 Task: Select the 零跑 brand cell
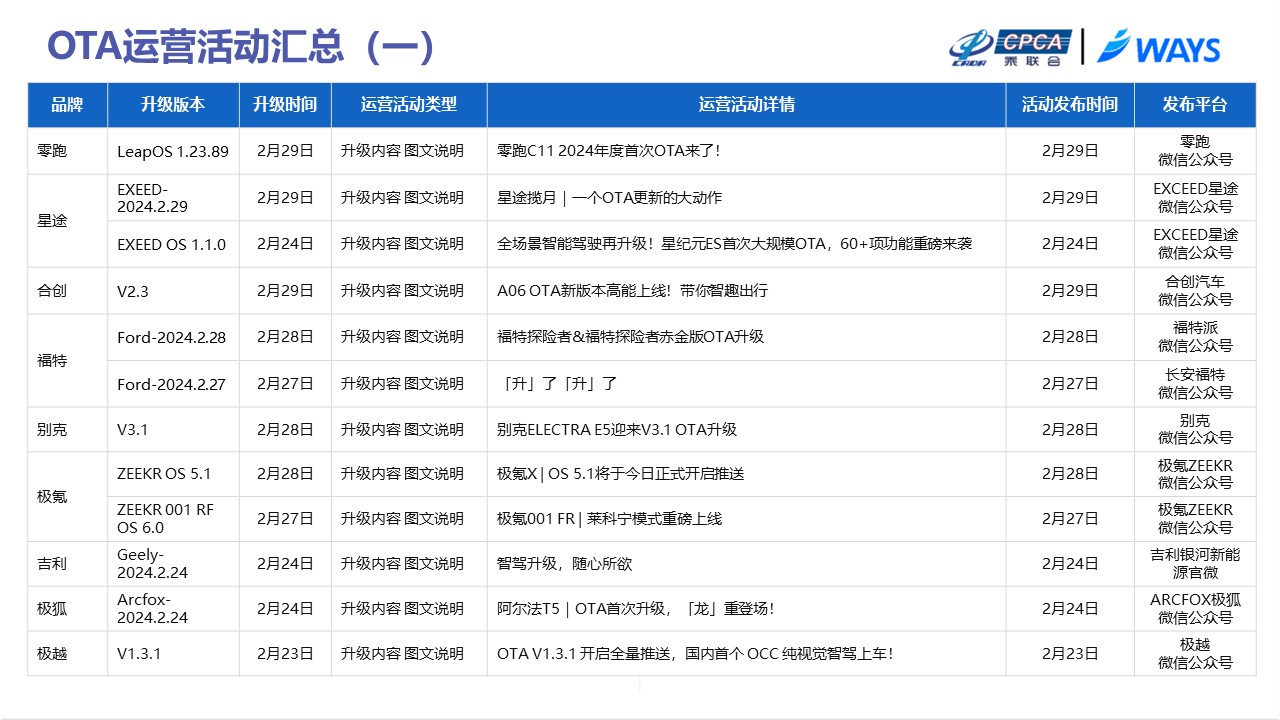tap(67, 151)
